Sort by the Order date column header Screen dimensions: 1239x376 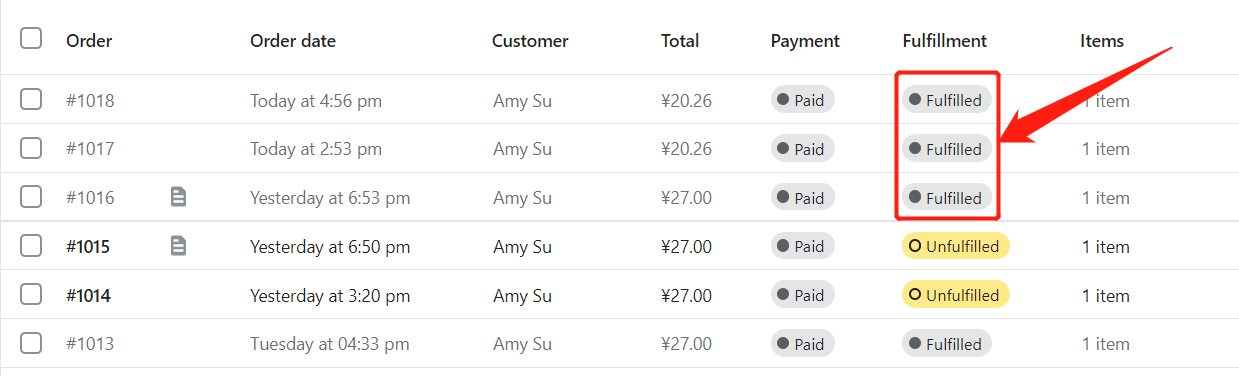click(293, 41)
